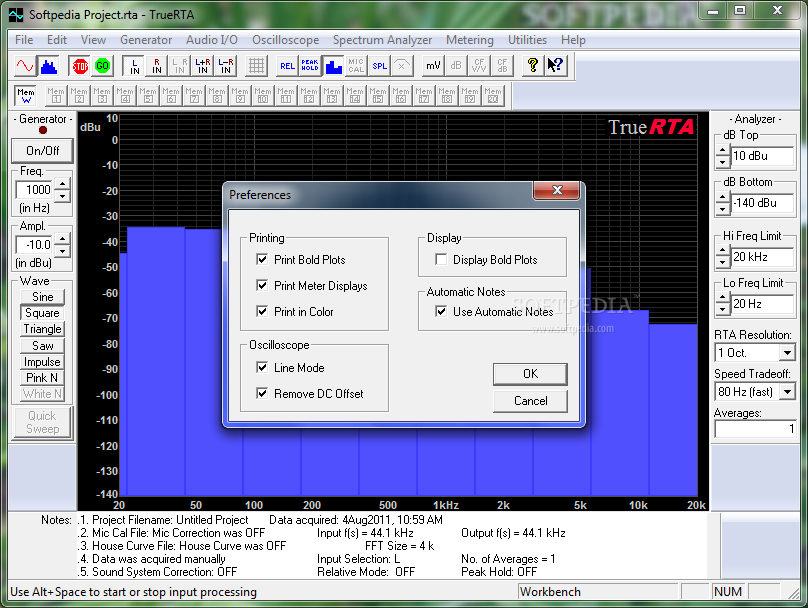Toggle oscilloscope Line Mode checkbox
The height and width of the screenshot is (608, 808).
pyautogui.click(x=262, y=367)
